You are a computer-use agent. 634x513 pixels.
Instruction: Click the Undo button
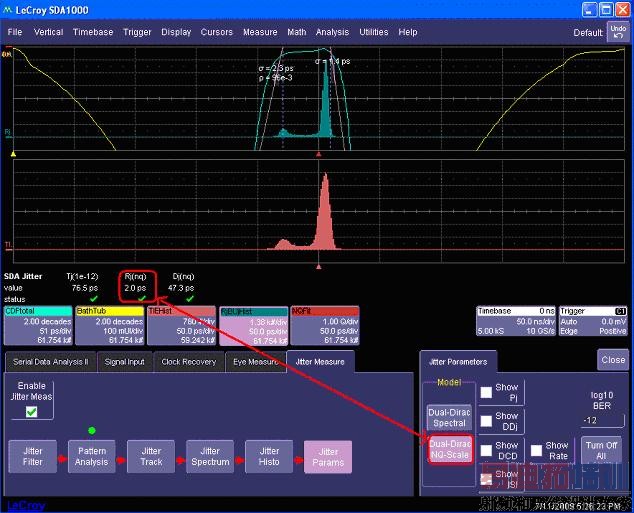pyautogui.click(x=618, y=31)
